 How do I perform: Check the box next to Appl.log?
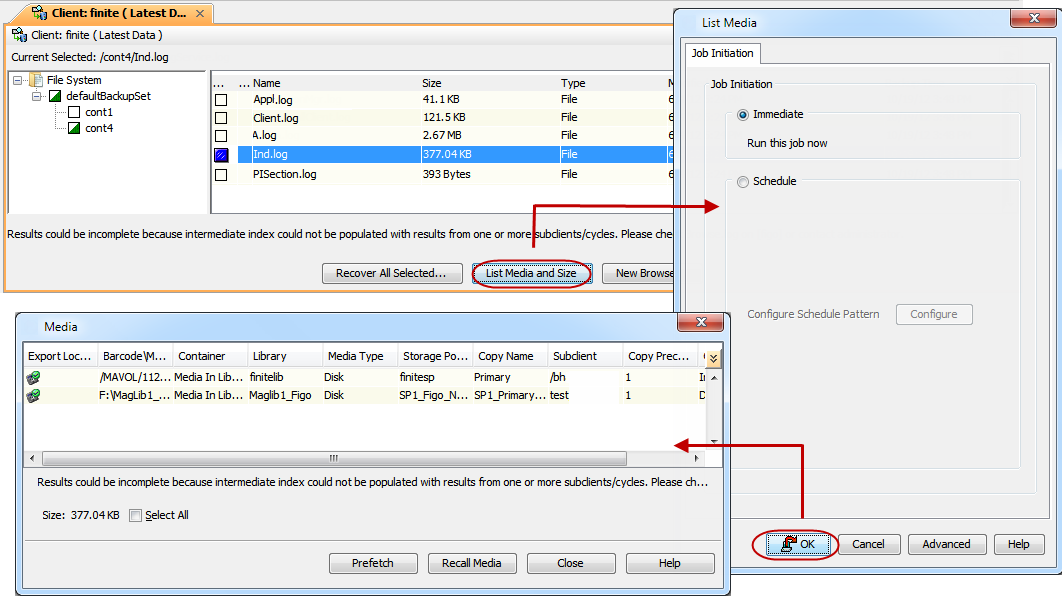click(221, 100)
